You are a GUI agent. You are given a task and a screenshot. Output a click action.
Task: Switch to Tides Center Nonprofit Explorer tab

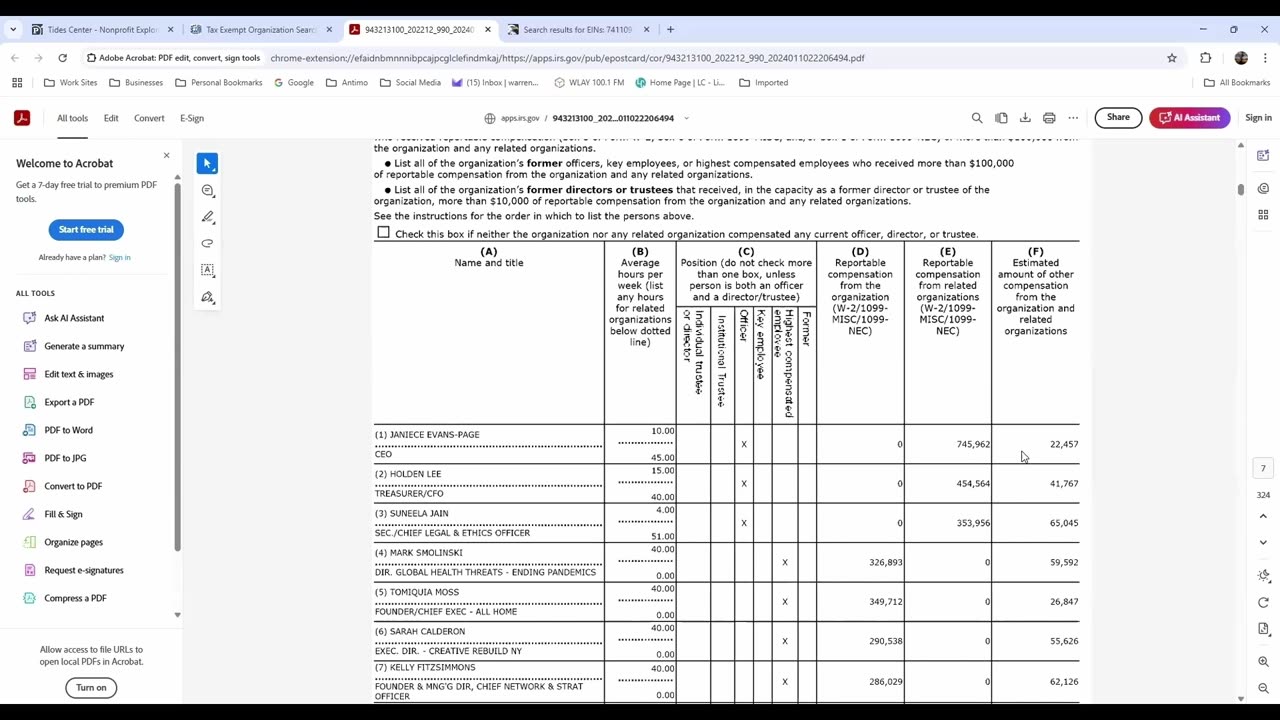point(101,29)
